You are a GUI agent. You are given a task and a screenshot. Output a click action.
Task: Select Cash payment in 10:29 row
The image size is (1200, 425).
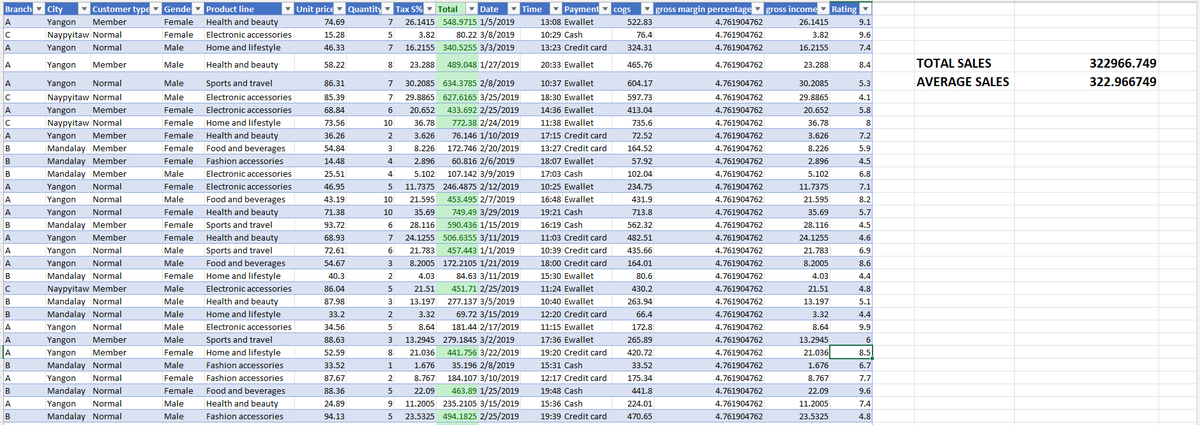click(586, 33)
